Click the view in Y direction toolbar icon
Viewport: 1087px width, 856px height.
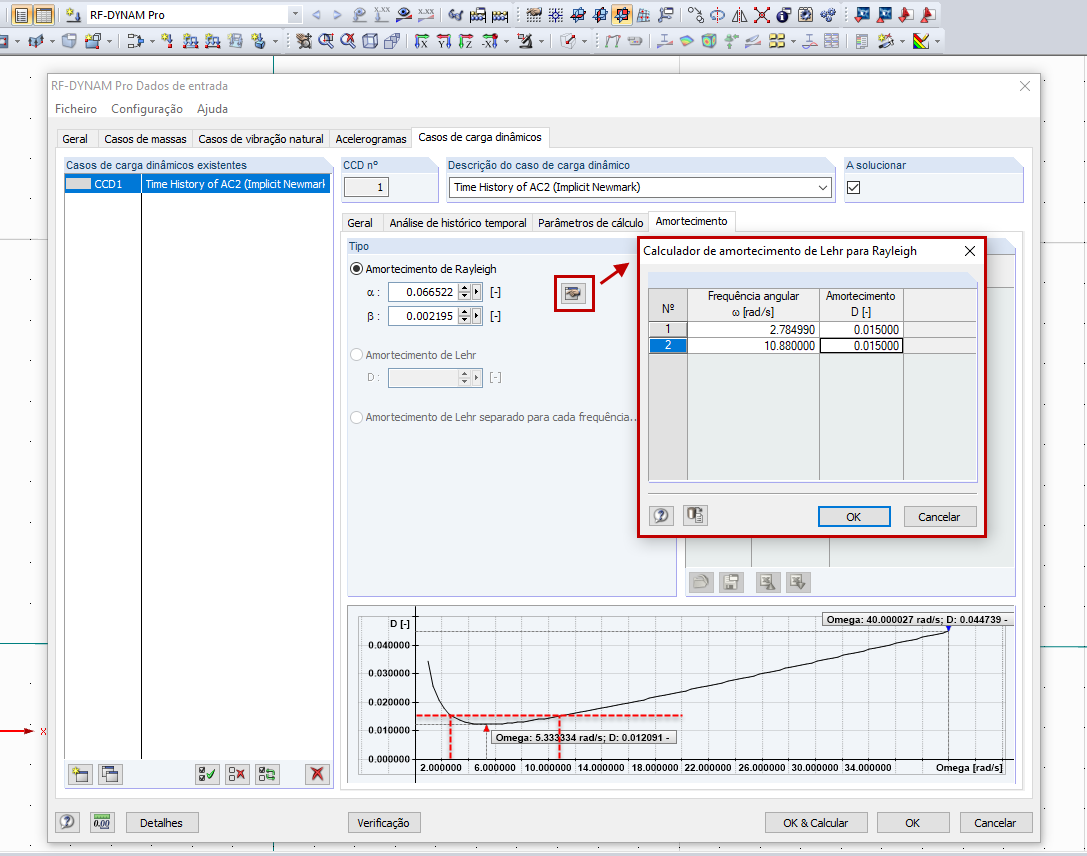[x=444, y=42]
